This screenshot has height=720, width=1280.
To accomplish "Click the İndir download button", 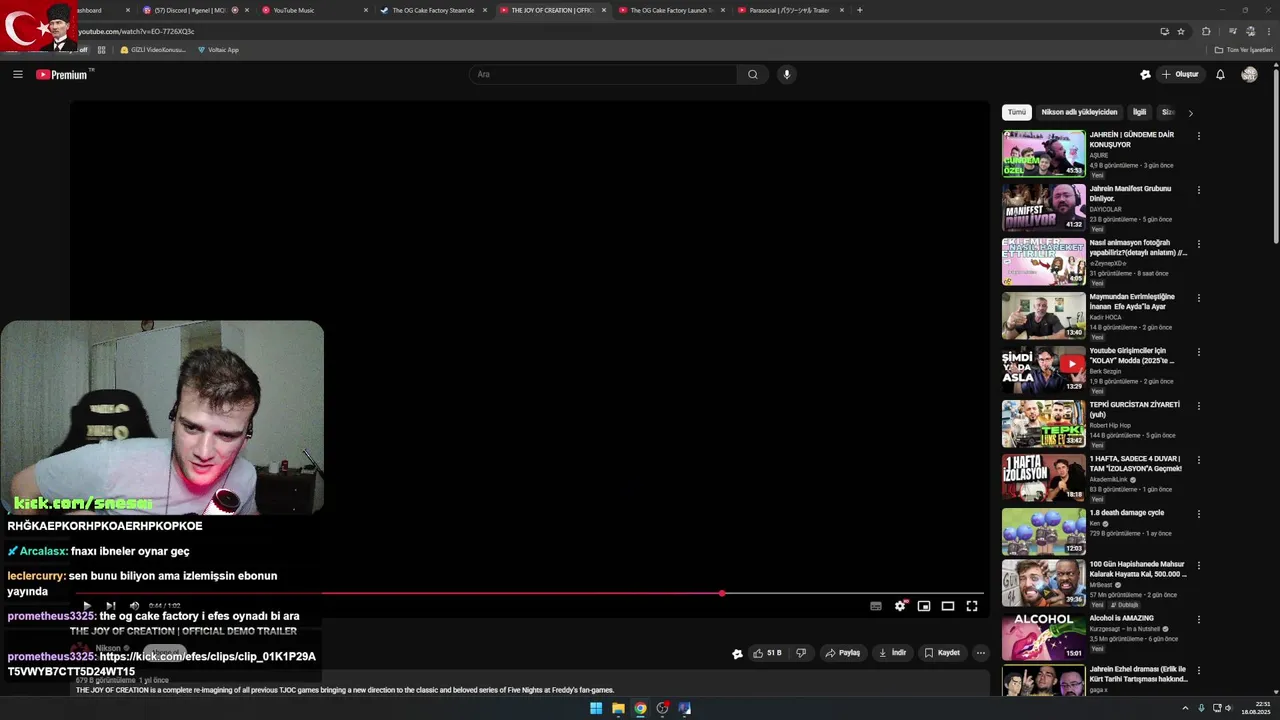I will click(892, 653).
